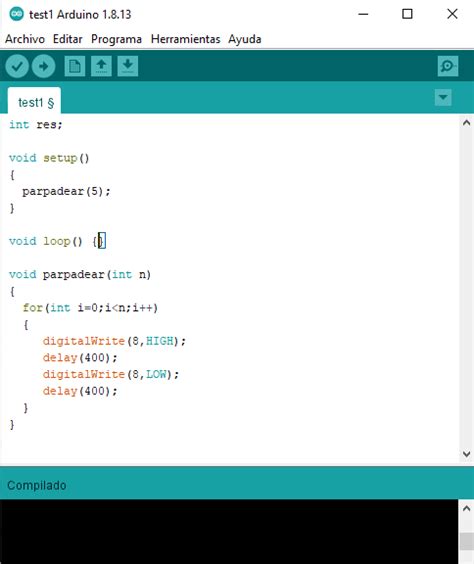Click the 'void loop() {}' line

coord(57,241)
